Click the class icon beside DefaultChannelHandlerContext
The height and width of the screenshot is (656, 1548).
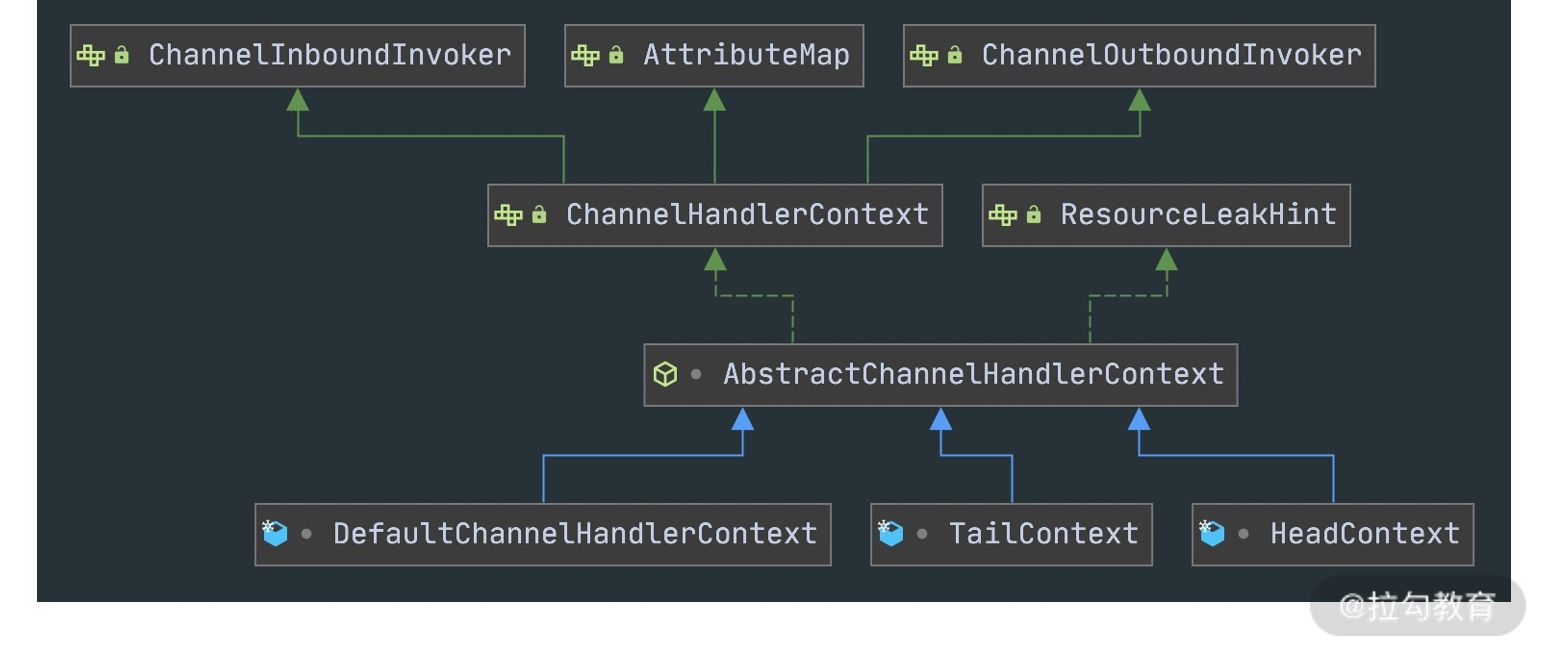[275, 533]
